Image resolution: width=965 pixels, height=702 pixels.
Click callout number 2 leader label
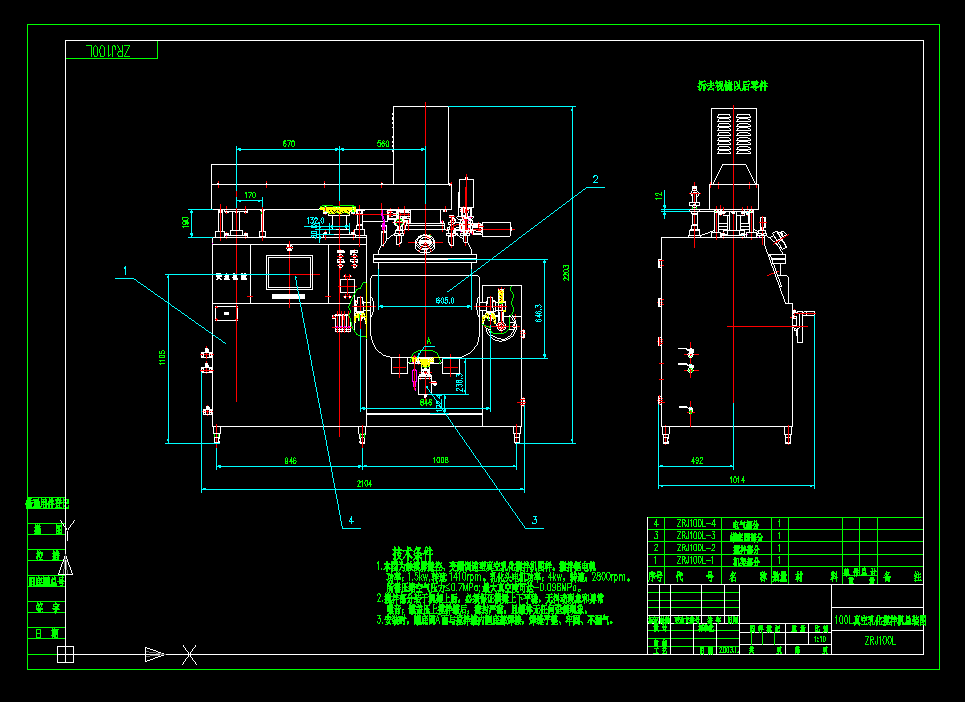595,180
